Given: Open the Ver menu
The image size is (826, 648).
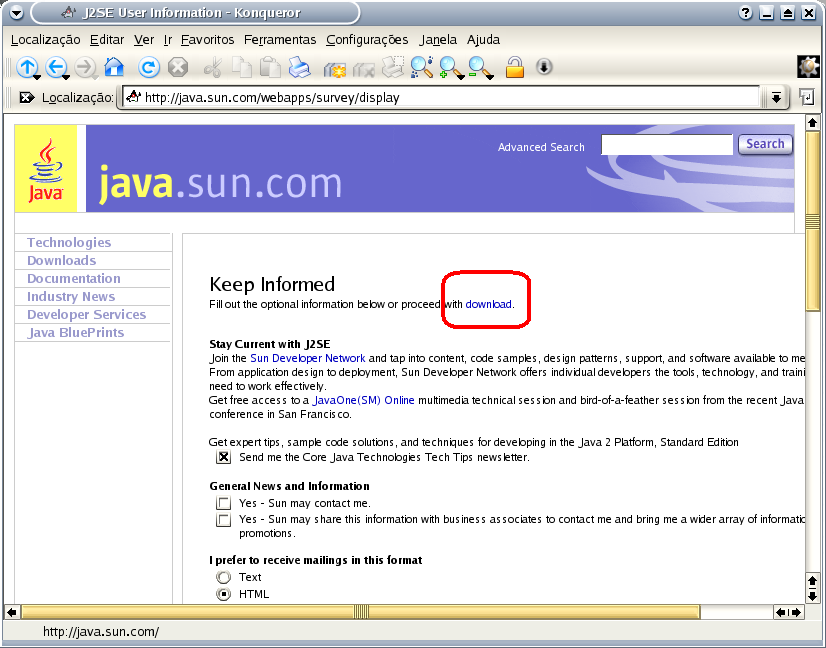Looking at the screenshot, I should [x=144, y=40].
